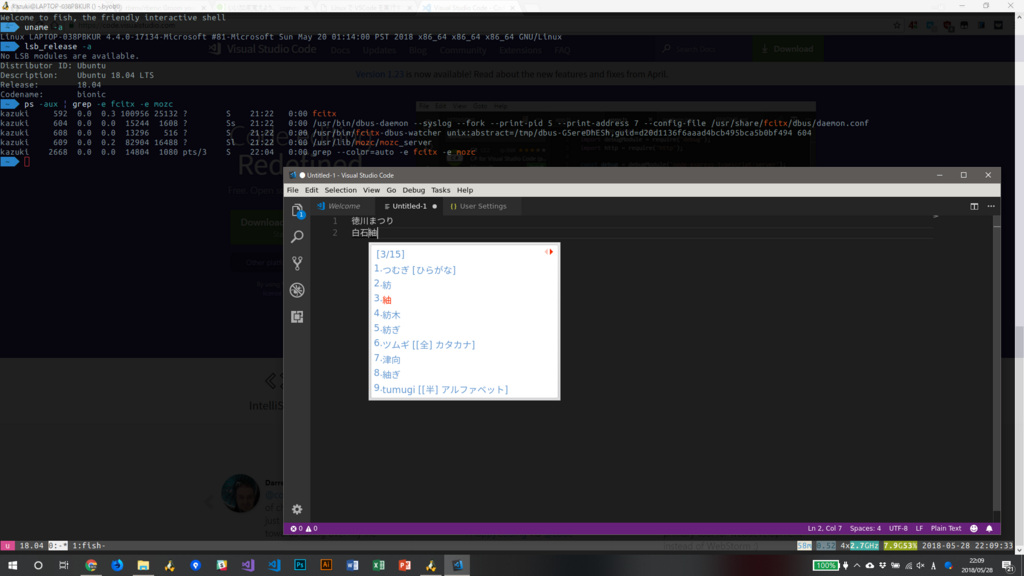Image resolution: width=1024 pixels, height=576 pixels.
Task: Open PowerPoint from the taskbar
Action: tap(404, 566)
